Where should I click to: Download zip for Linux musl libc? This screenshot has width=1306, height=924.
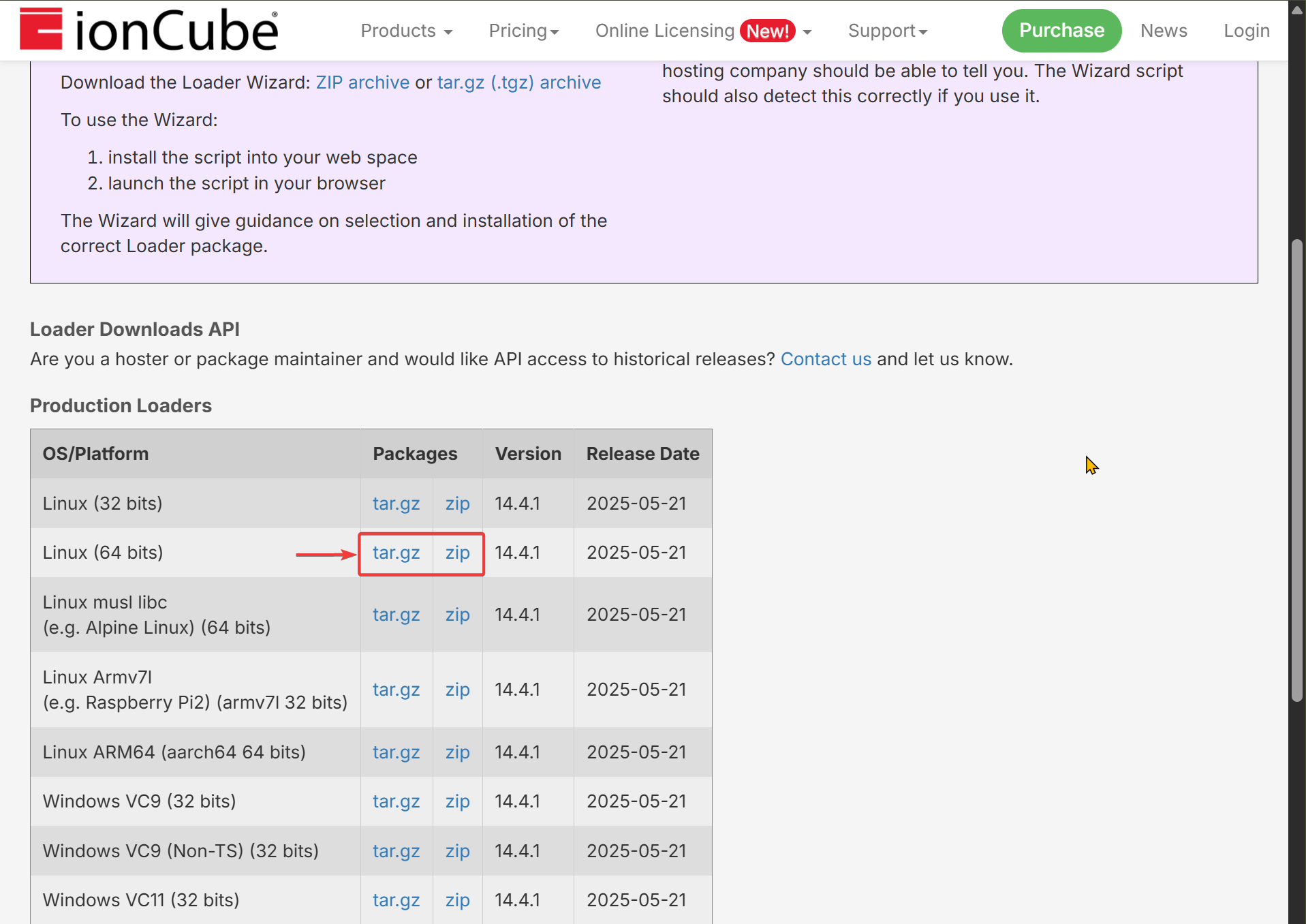457,615
